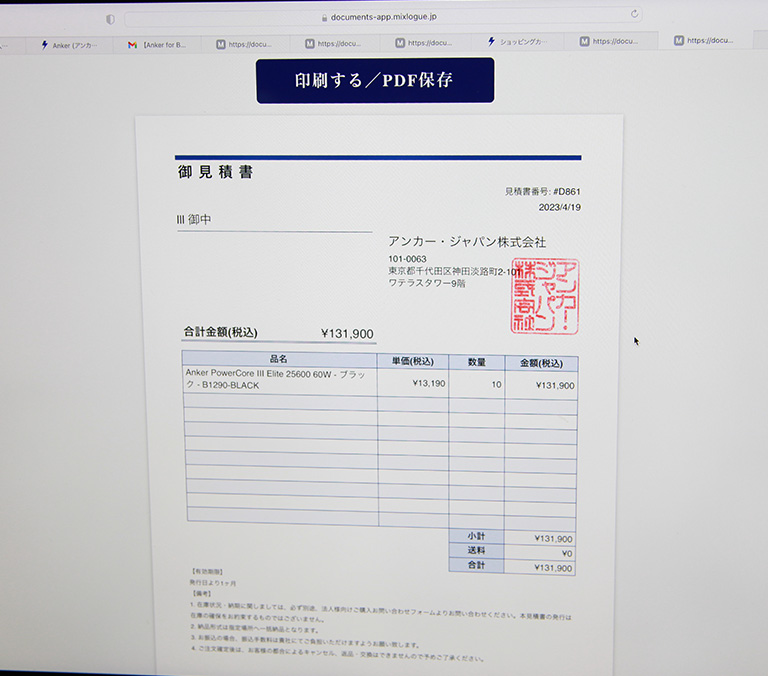Click ¥131,900 in the final 合計 row

(553, 568)
